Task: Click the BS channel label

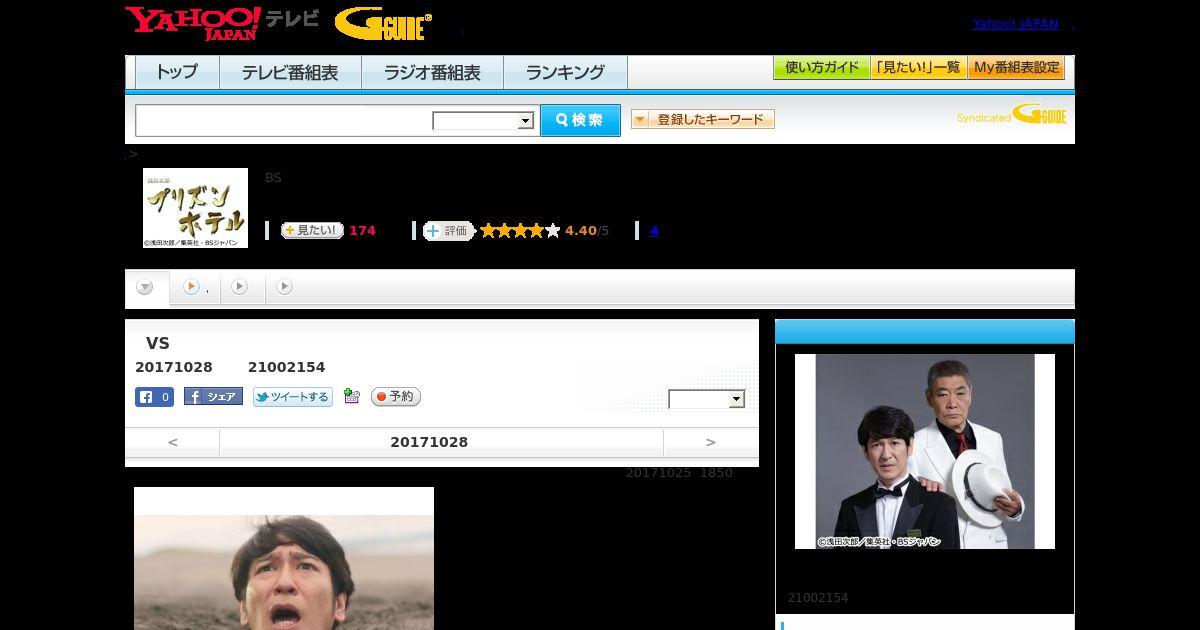Action: [x=273, y=178]
